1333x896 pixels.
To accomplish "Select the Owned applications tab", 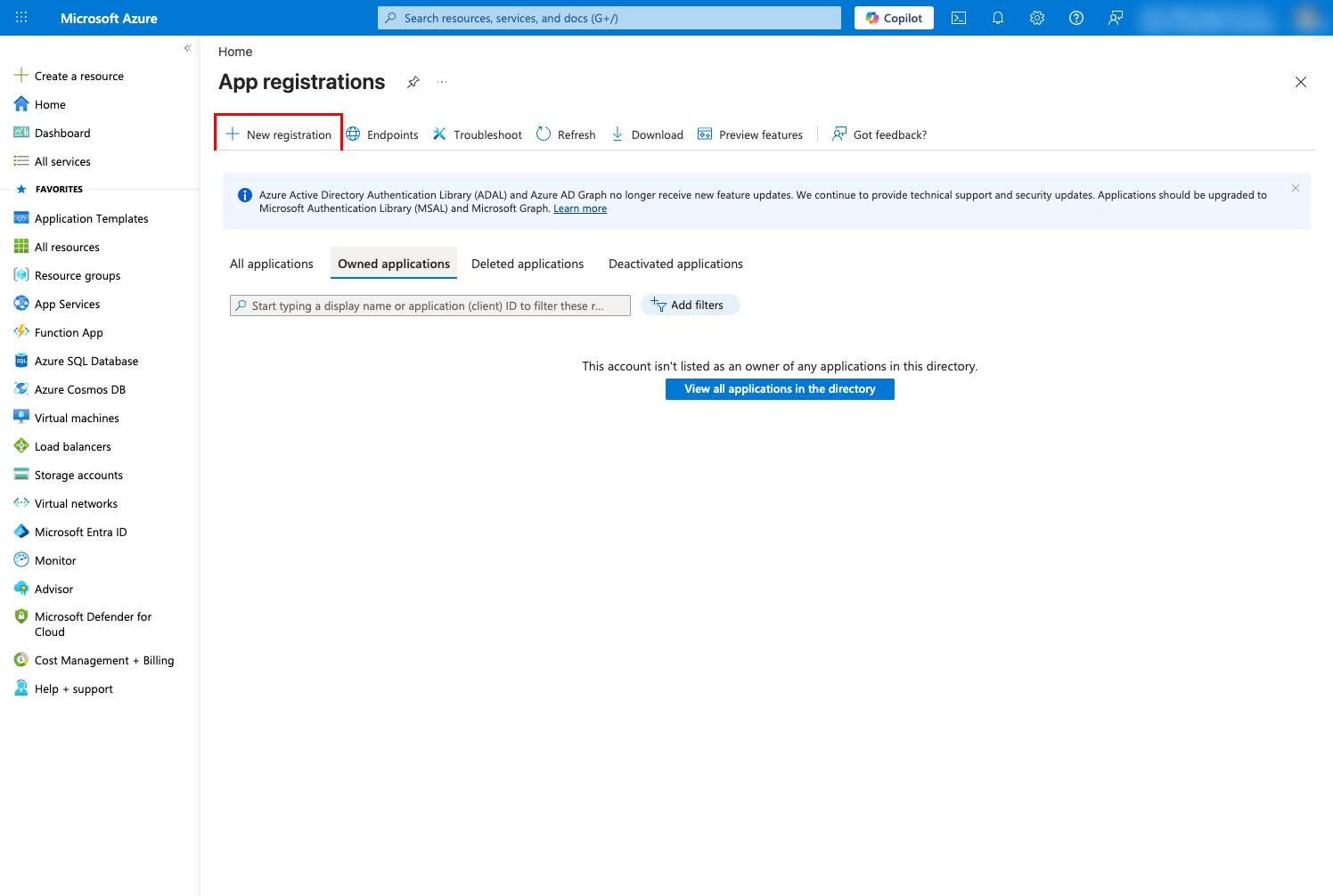I will (x=394, y=264).
